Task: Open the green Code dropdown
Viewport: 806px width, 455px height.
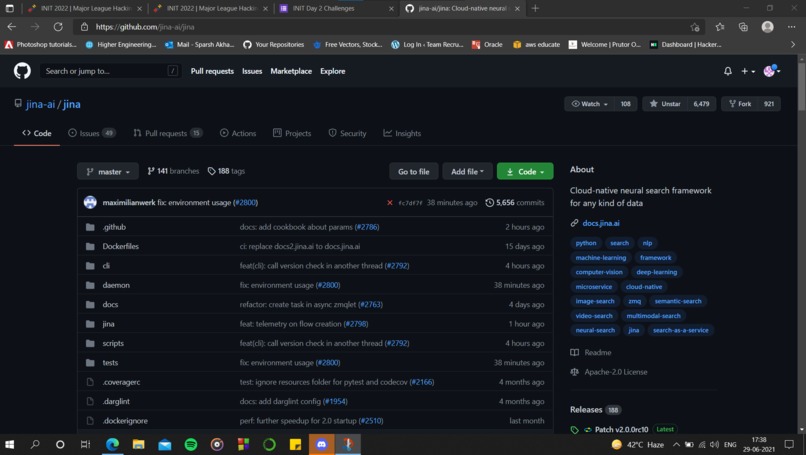Action: [525, 171]
